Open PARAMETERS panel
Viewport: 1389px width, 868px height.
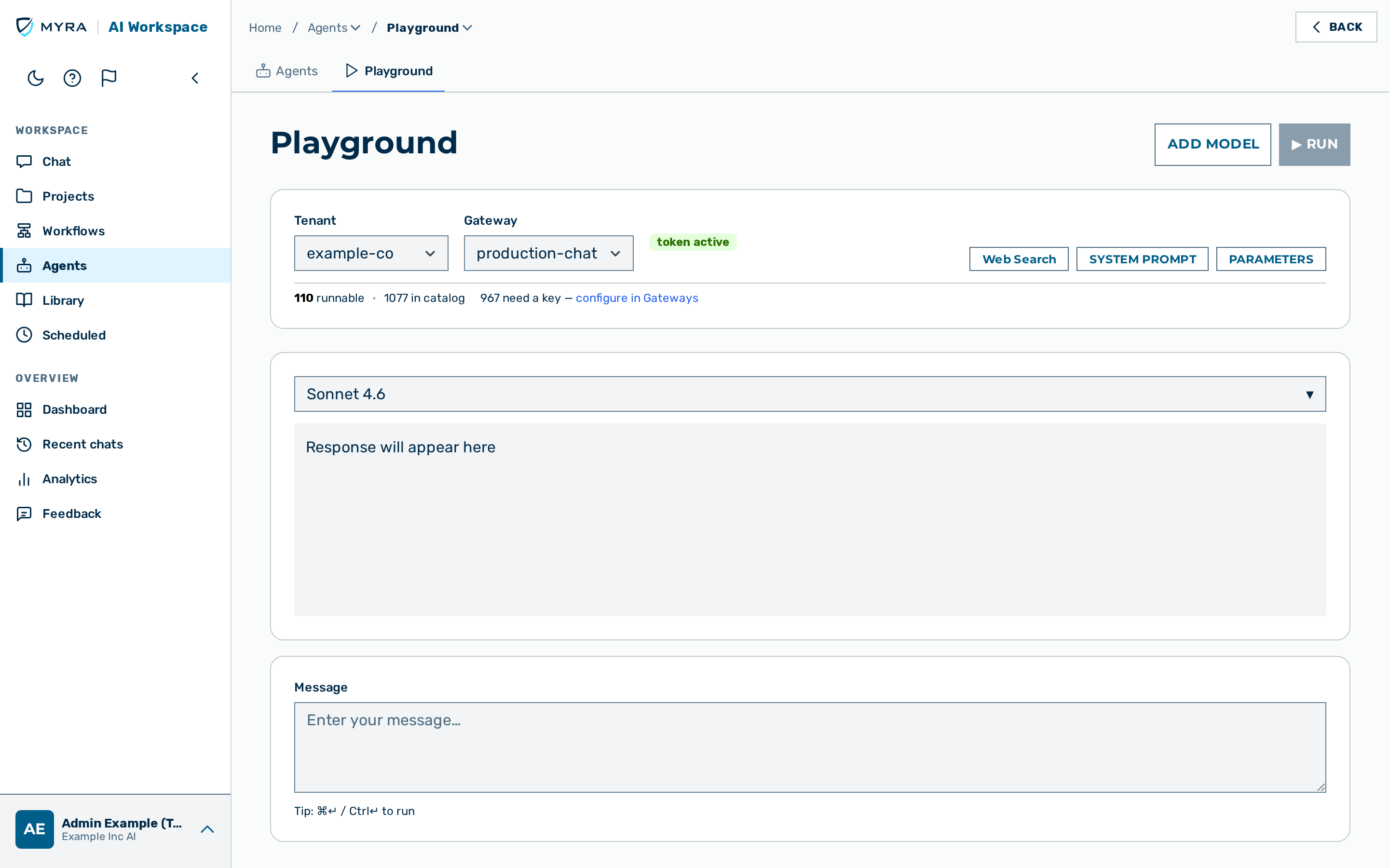[1271, 259]
